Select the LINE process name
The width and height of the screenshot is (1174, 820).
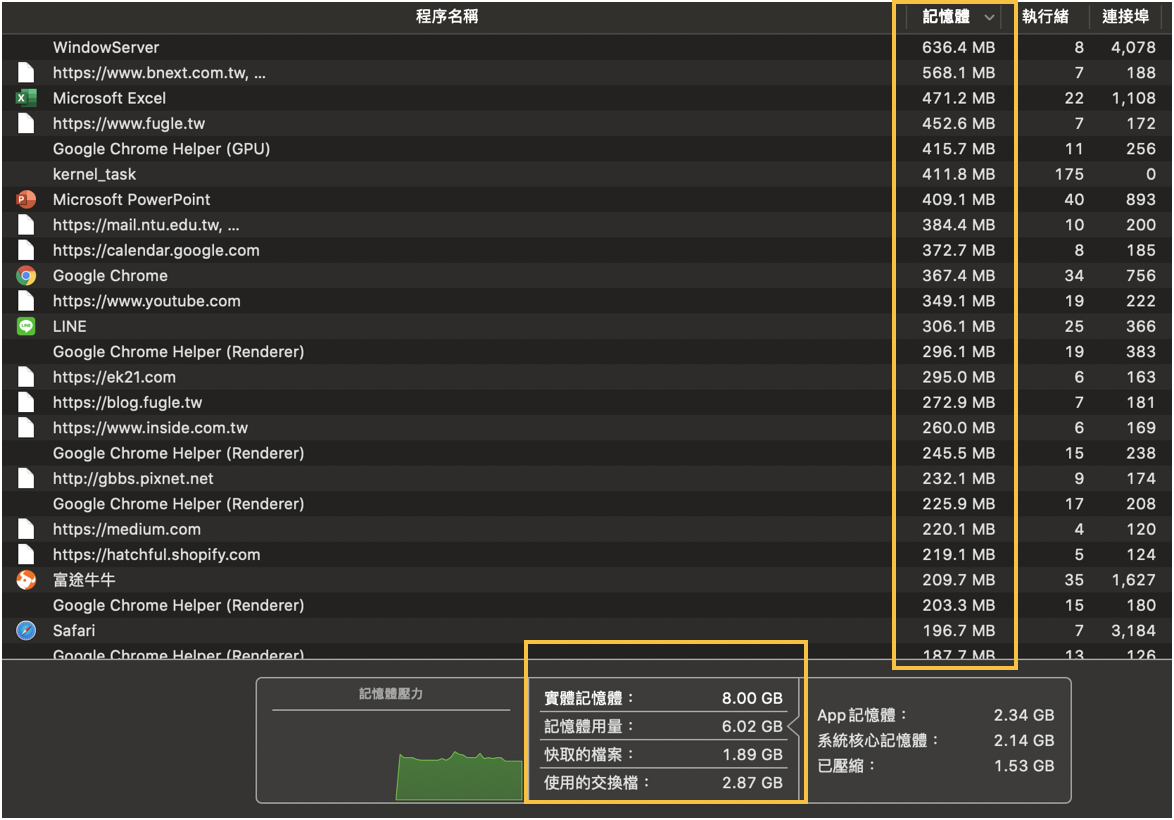click(70, 327)
